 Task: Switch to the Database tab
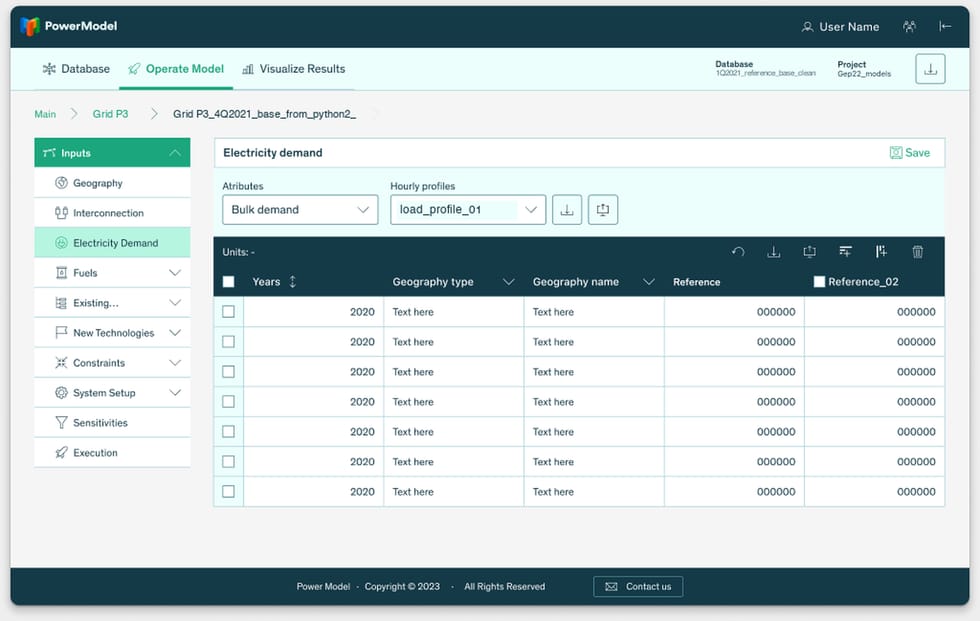pyautogui.click(x=76, y=69)
